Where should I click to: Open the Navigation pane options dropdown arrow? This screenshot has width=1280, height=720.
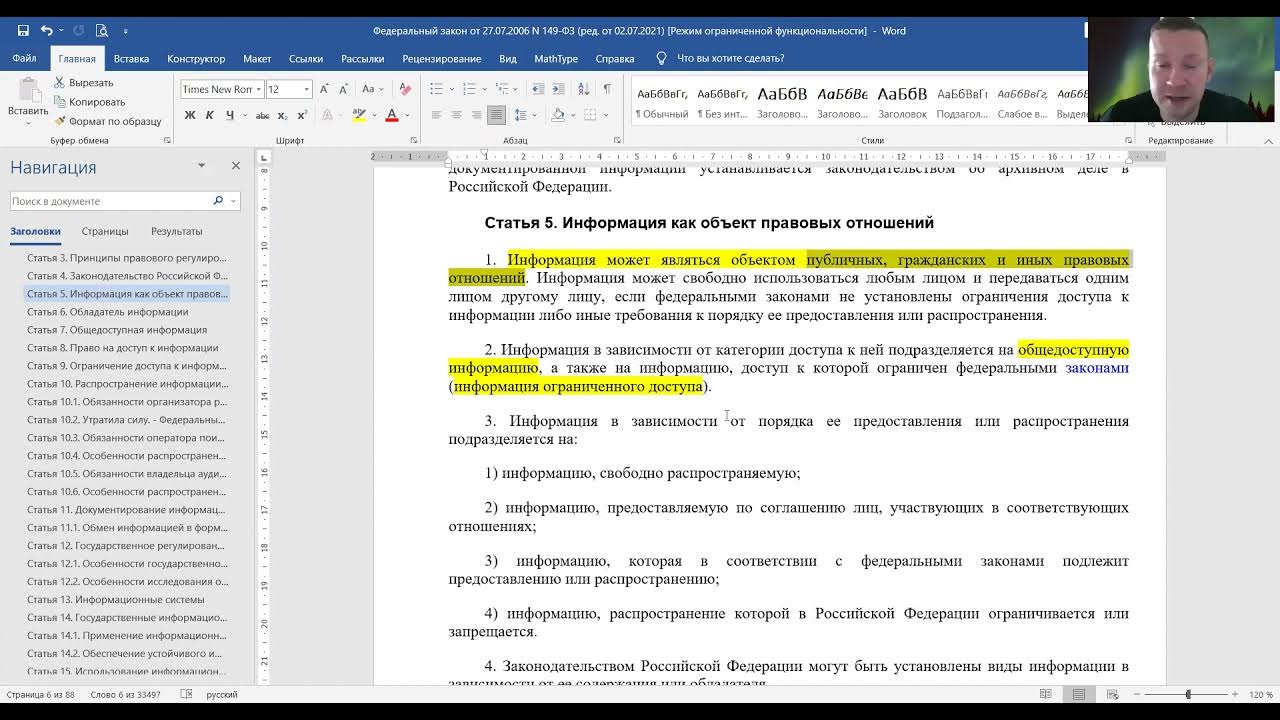[201, 166]
